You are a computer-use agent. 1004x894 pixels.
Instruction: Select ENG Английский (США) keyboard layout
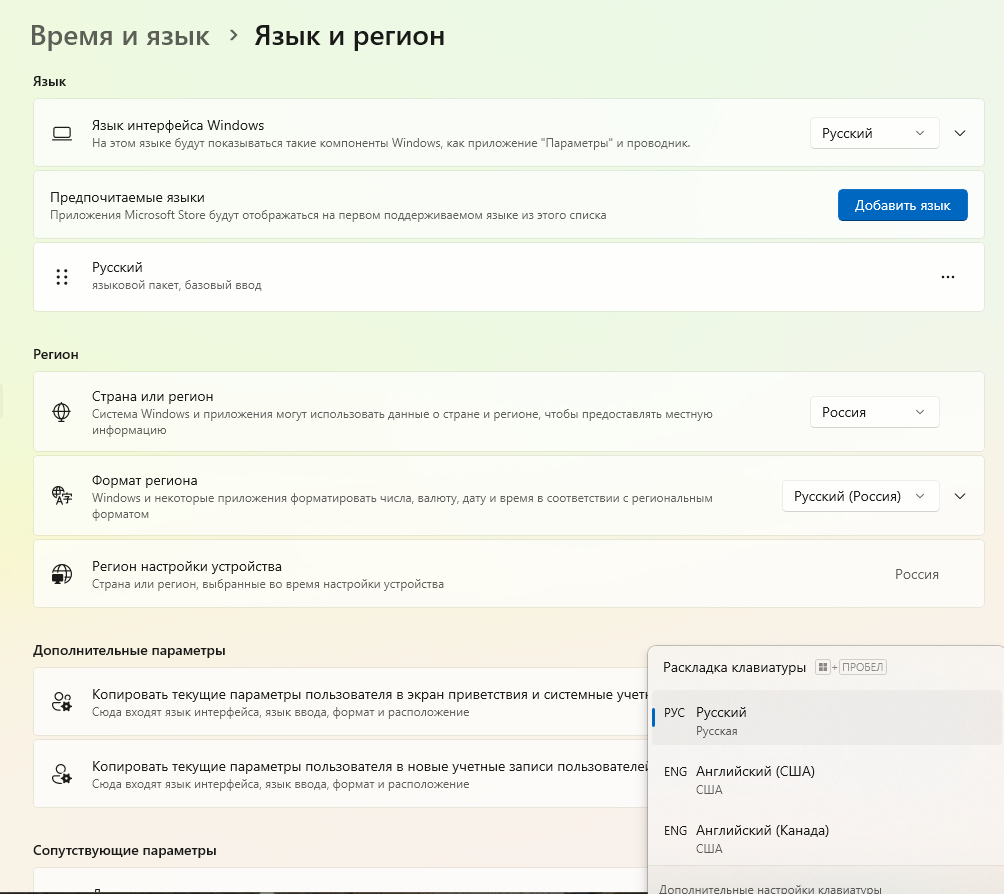click(x=826, y=779)
